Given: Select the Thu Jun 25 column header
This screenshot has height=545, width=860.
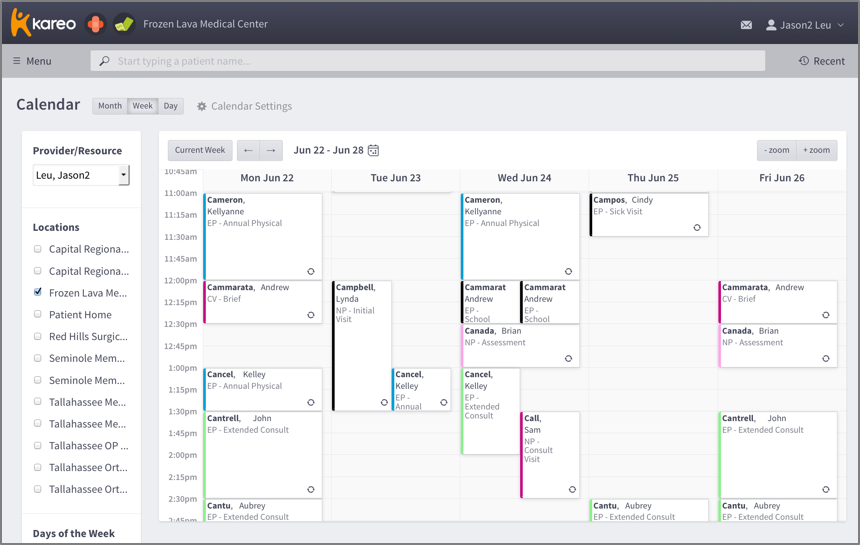Looking at the screenshot, I should click(653, 178).
